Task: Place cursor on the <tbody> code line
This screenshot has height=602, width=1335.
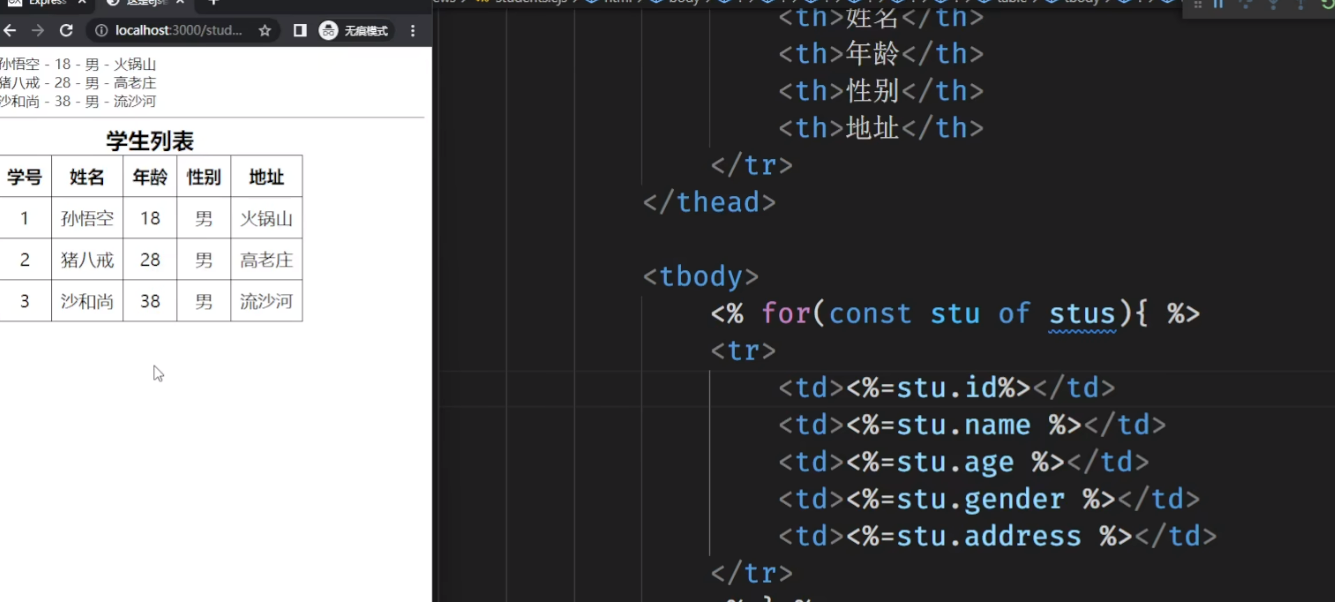Action: (701, 276)
